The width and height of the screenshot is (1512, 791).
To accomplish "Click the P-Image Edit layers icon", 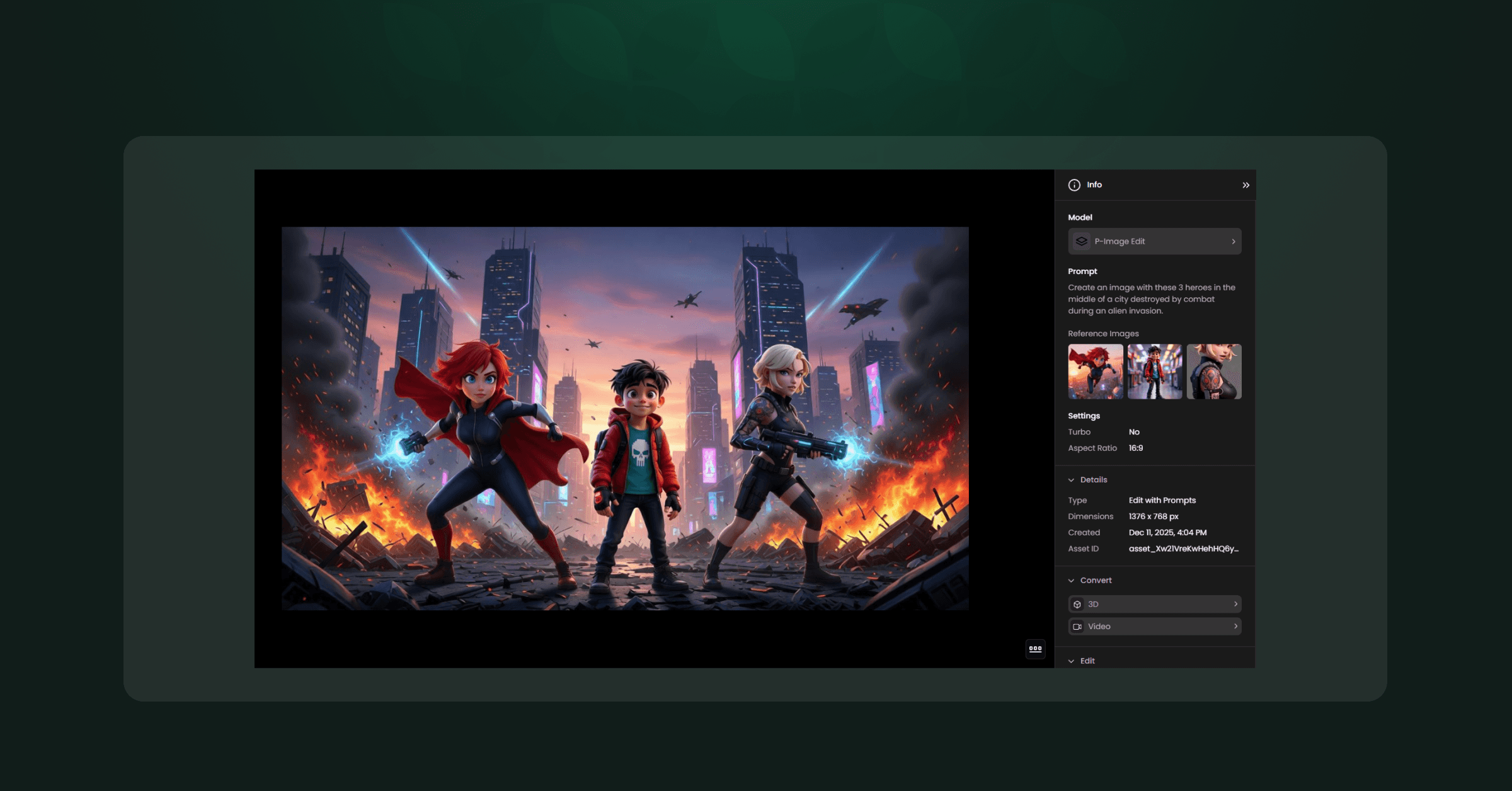I will tap(1082, 241).
